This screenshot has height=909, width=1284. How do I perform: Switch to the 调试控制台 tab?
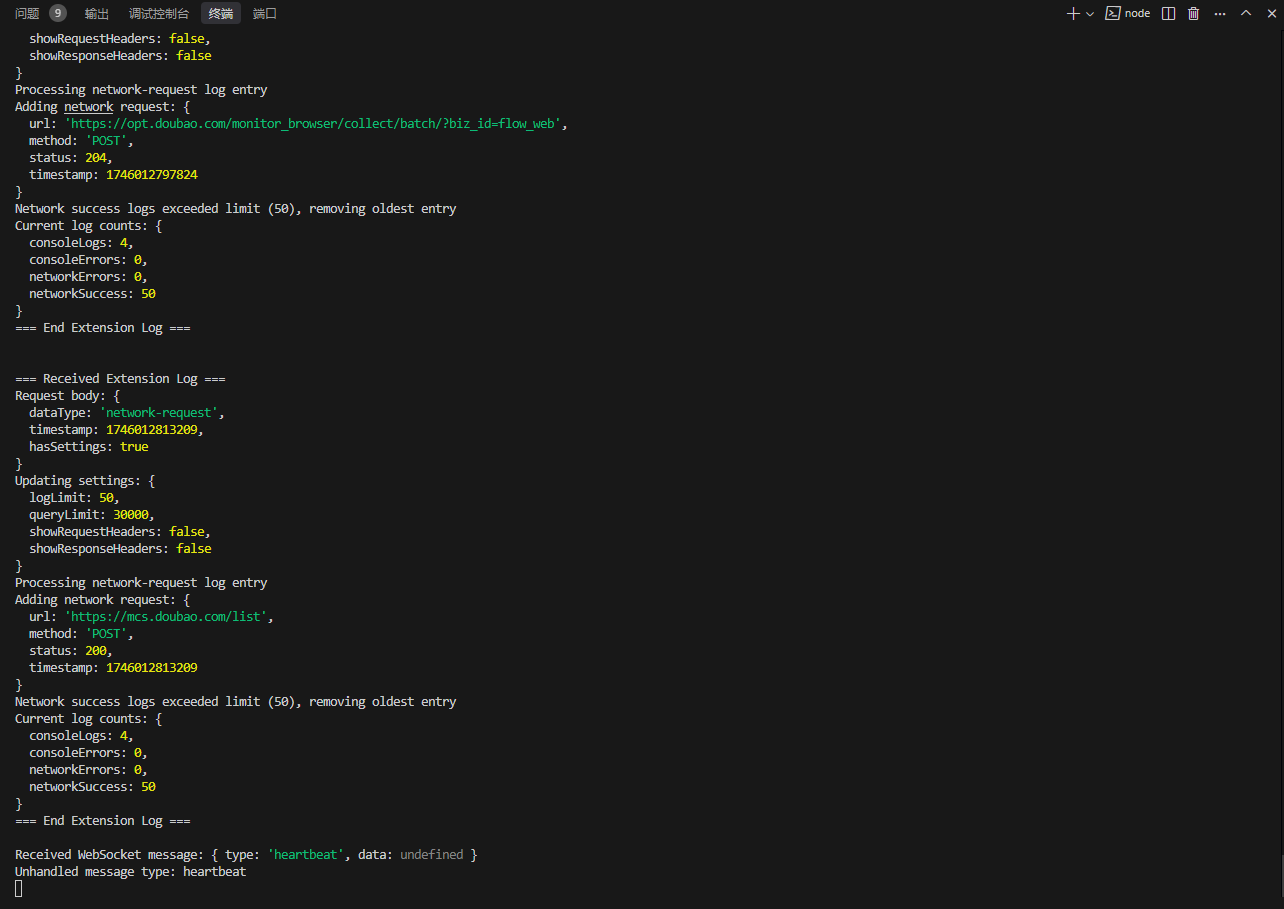[x=159, y=14]
